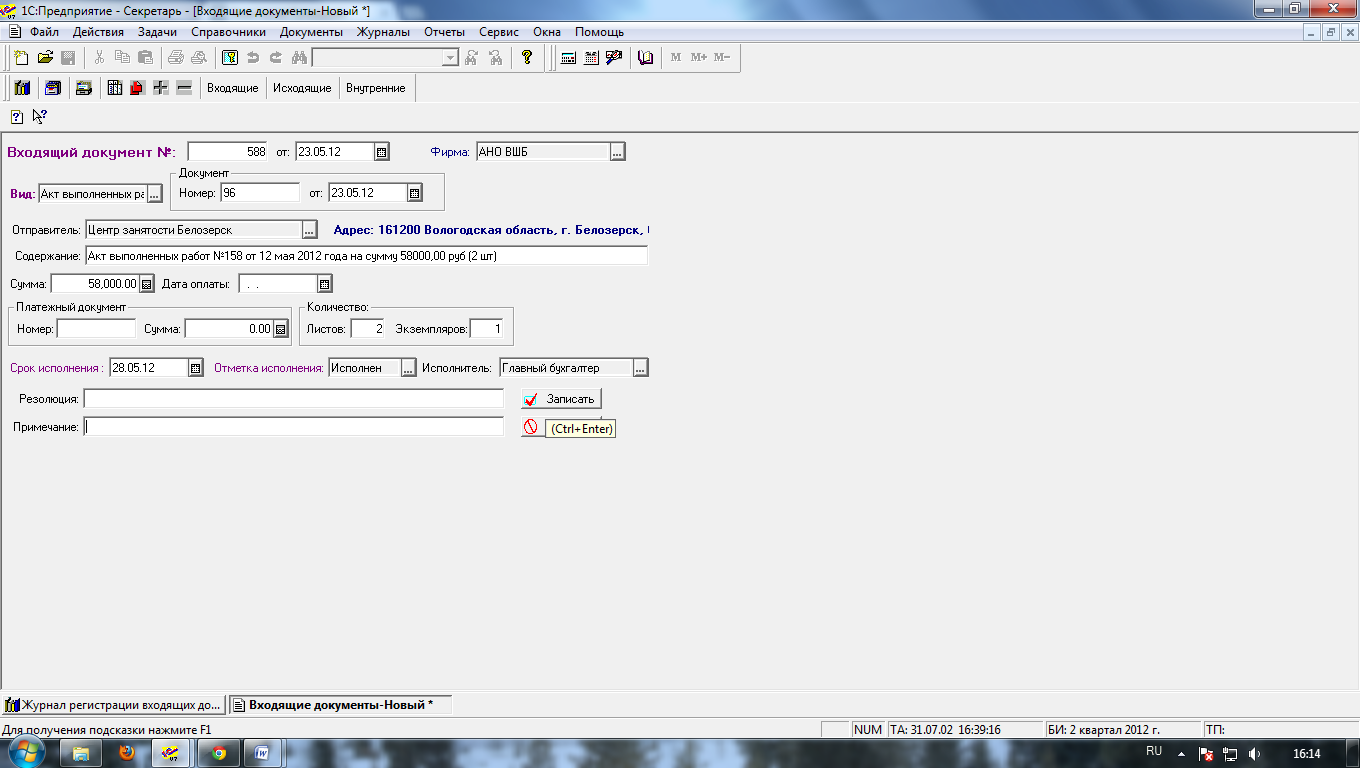Click the Open folder toolbar icon
The image size is (1360, 768).
pos(45,57)
